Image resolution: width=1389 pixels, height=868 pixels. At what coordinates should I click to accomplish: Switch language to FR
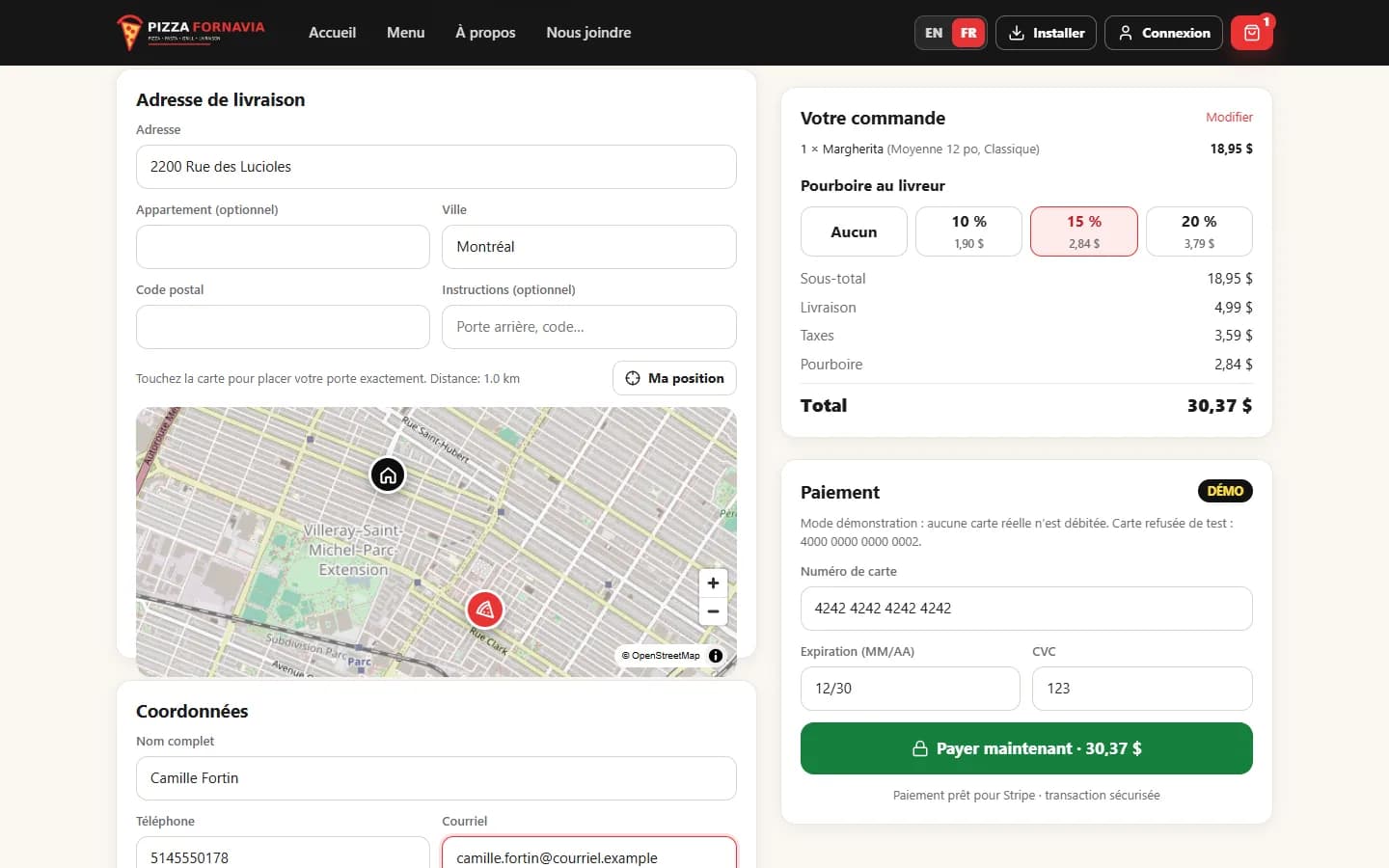tap(968, 33)
